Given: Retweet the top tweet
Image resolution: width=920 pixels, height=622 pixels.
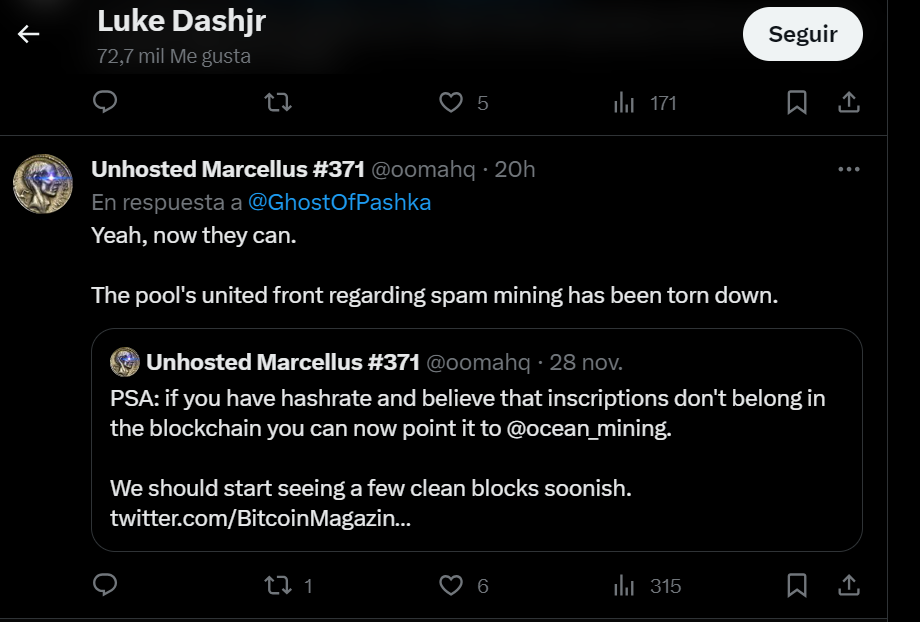Looking at the screenshot, I should (278, 102).
